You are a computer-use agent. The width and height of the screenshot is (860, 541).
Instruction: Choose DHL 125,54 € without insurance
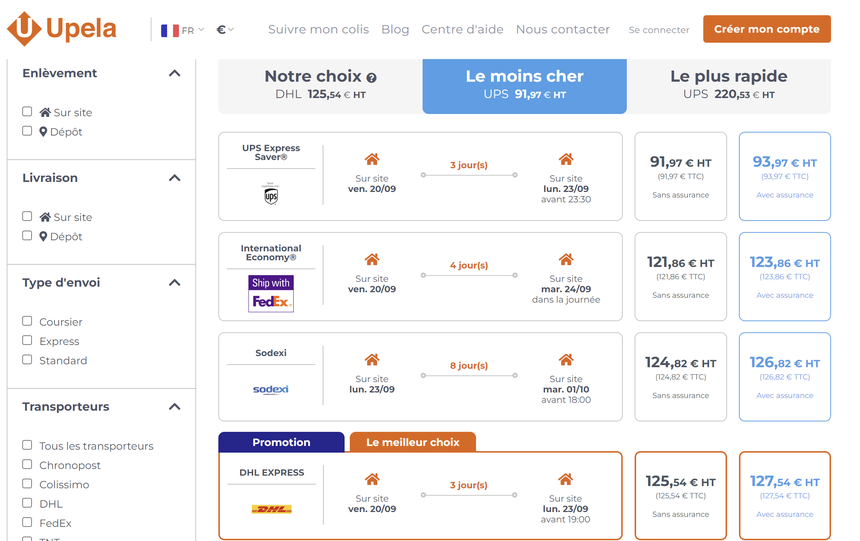681,496
